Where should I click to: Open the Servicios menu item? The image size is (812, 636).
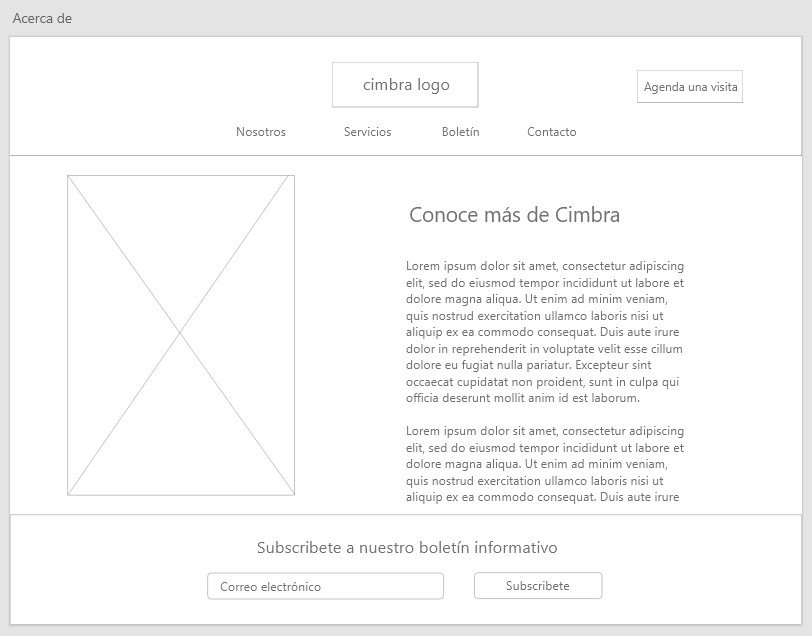368,132
